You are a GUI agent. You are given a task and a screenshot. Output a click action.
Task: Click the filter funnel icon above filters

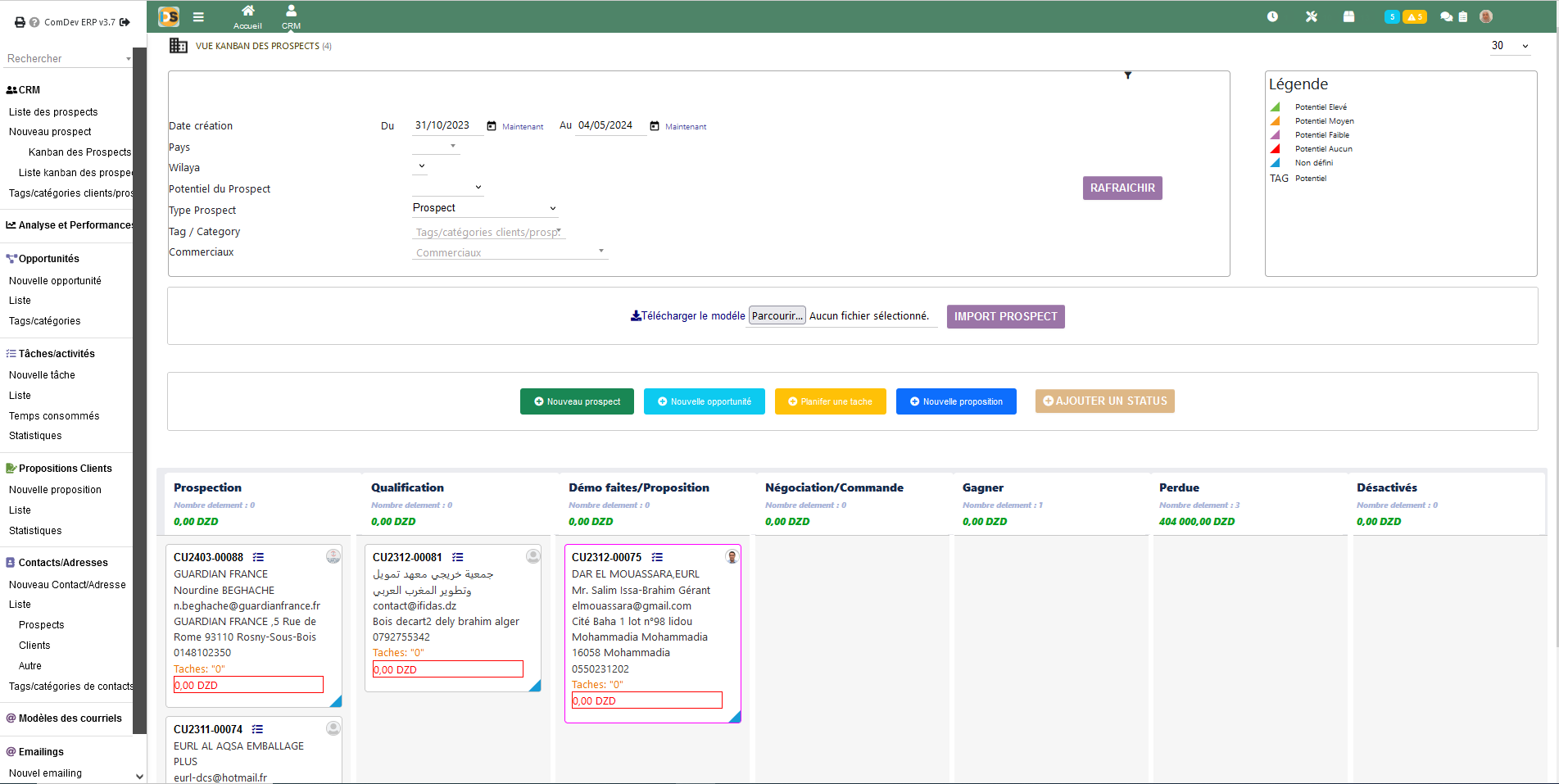(x=1128, y=75)
